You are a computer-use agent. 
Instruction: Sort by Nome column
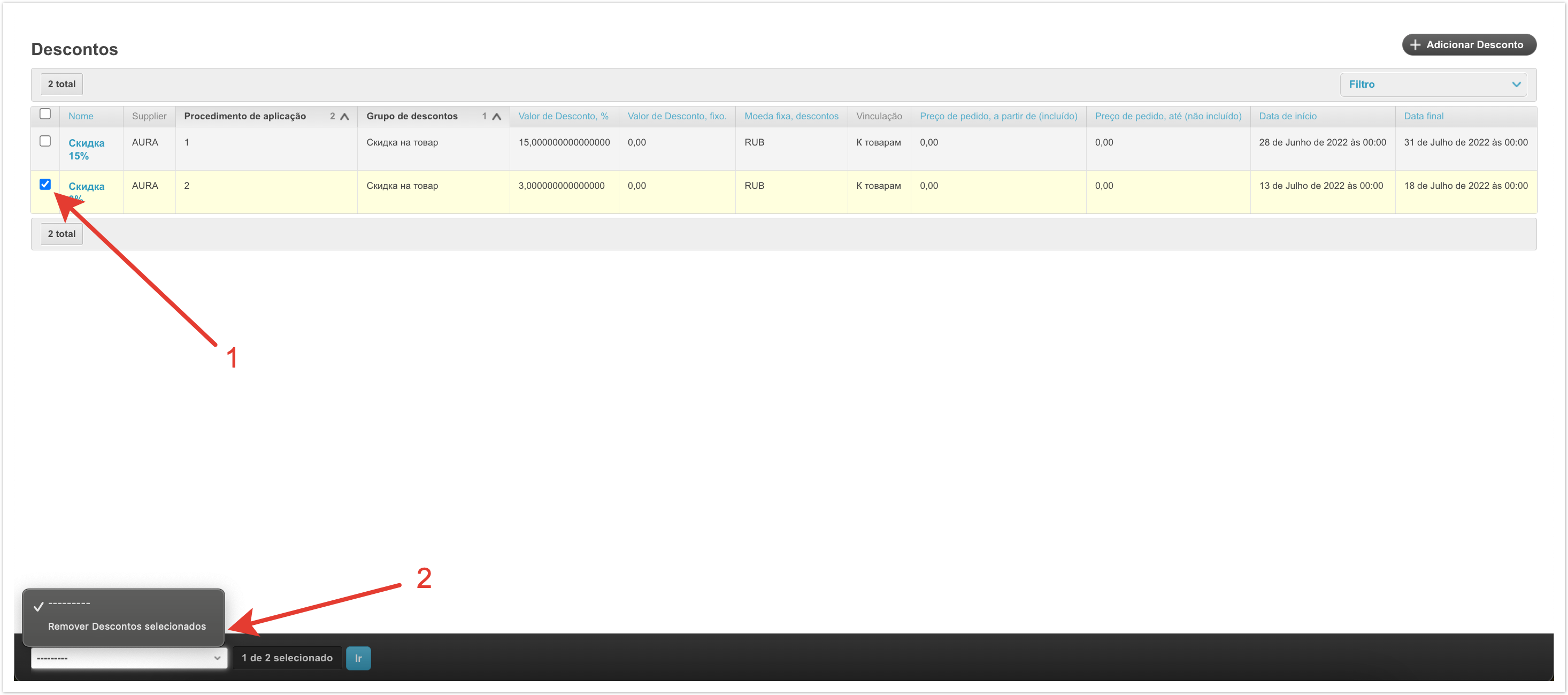pyautogui.click(x=81, y=116)
